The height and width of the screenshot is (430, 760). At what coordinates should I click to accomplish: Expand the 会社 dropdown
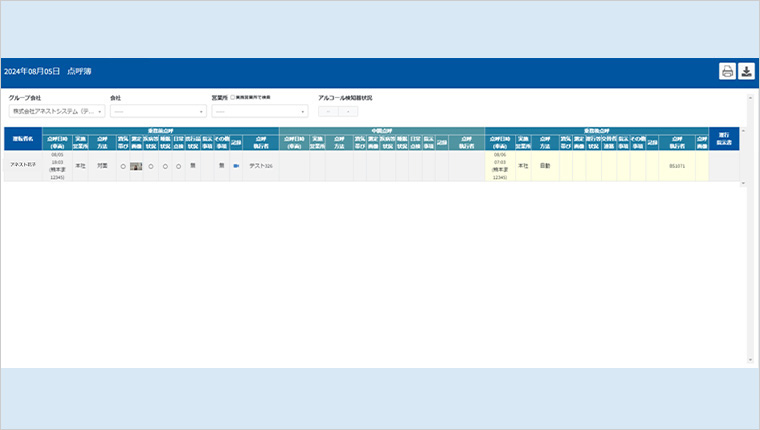(x=158, y=111)
